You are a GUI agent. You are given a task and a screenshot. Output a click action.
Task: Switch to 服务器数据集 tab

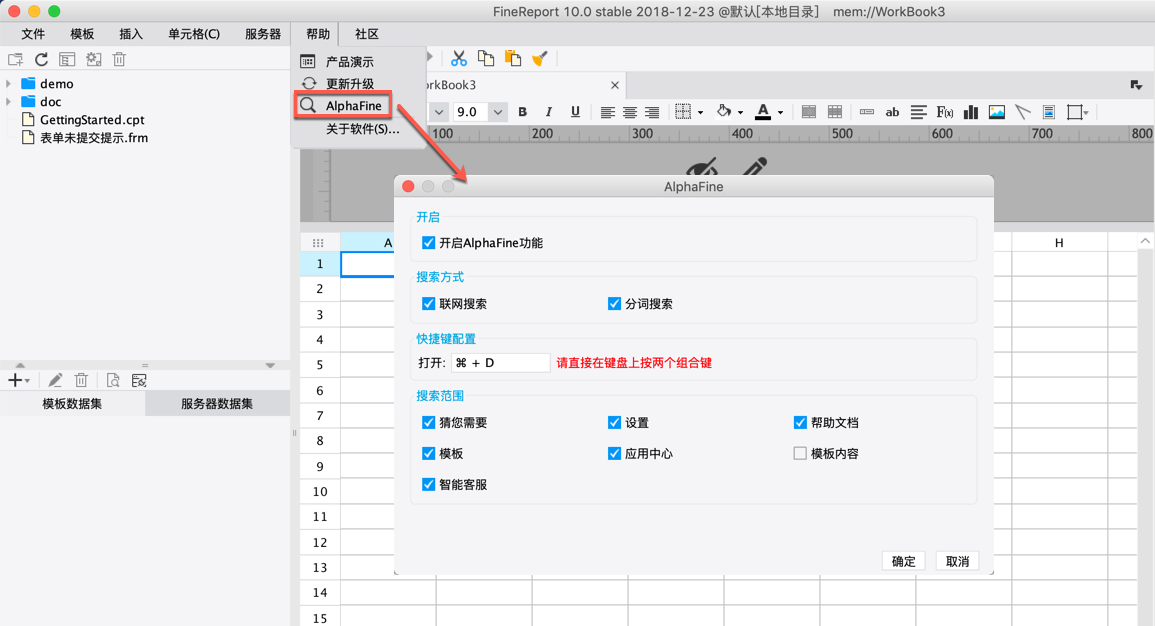pyautogui.click(x=217, y=404)
